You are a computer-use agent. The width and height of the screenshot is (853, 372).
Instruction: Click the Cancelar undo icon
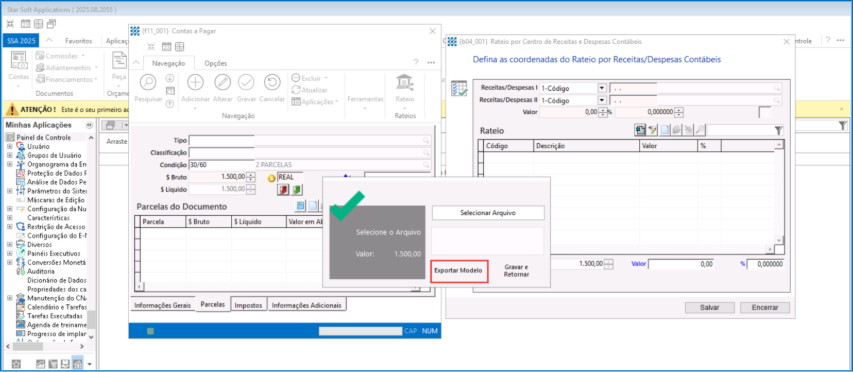[272, 82]
